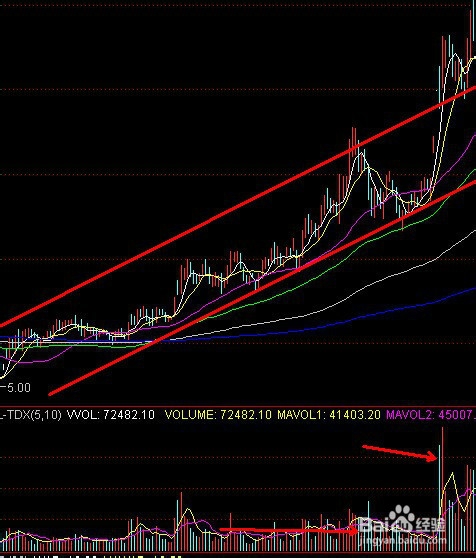This screenshot has width=476, height=558.
Task: Click the tallest red volume bar
Action: click(x=443, y=489)
